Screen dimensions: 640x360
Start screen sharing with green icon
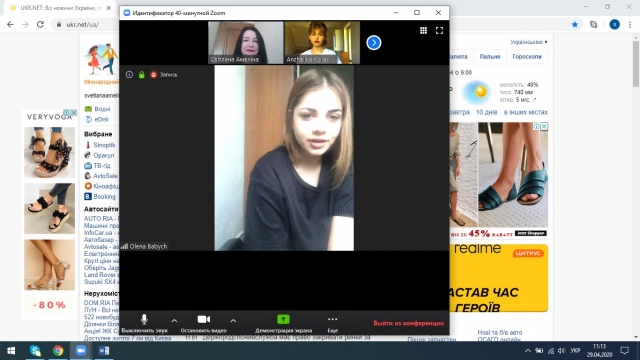click(x=283, y=323)
